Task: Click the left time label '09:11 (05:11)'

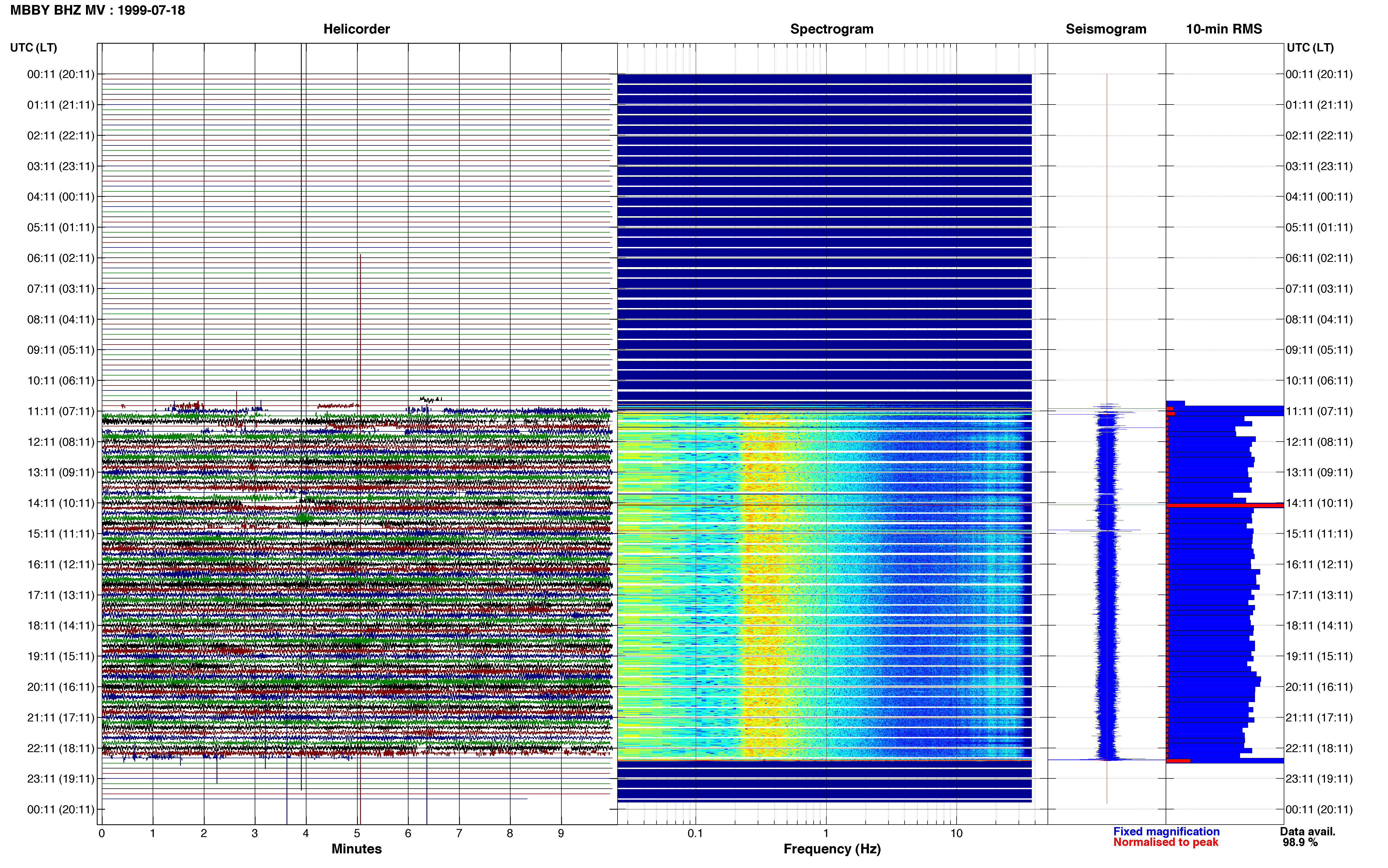Action: point(61,350)
